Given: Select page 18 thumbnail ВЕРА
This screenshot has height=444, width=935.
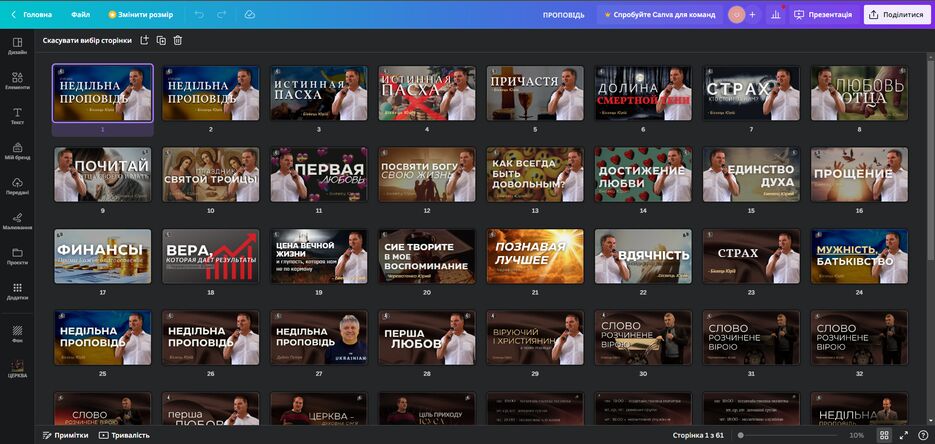Looking at the screenshot, I should point(211,256).
